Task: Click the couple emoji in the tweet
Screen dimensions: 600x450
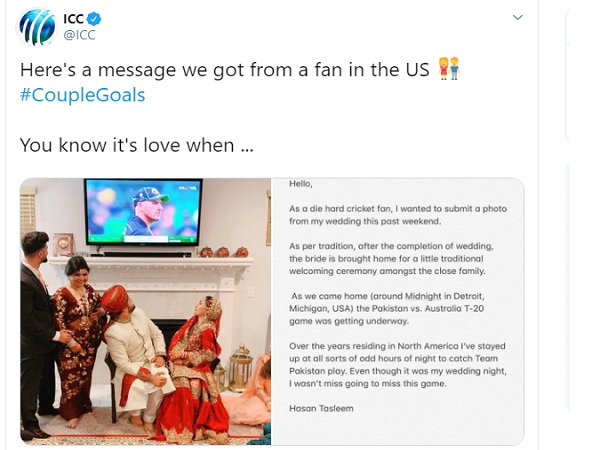Action: pos(449,70)
